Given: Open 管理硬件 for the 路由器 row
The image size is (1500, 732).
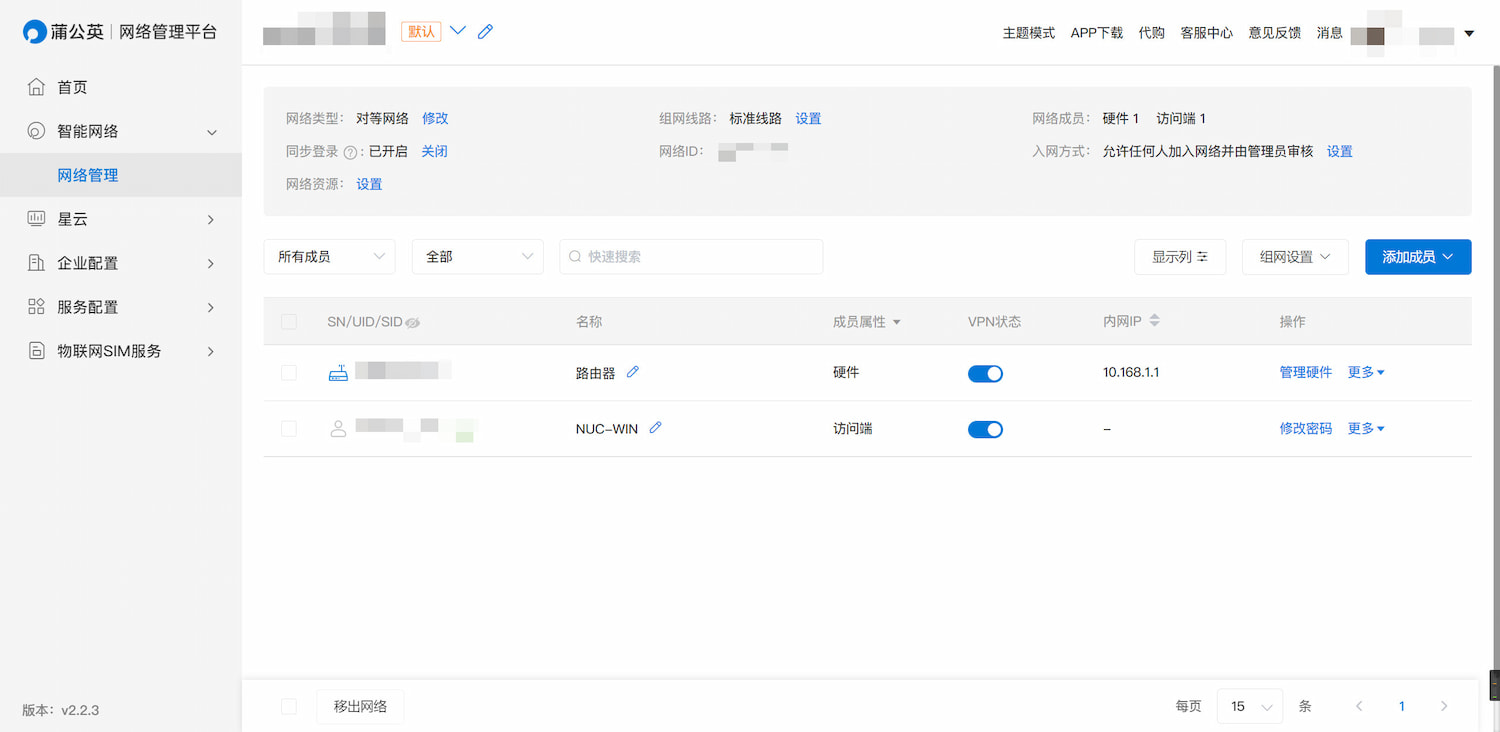Looking at the screenshot, I should pos(1305,372).
